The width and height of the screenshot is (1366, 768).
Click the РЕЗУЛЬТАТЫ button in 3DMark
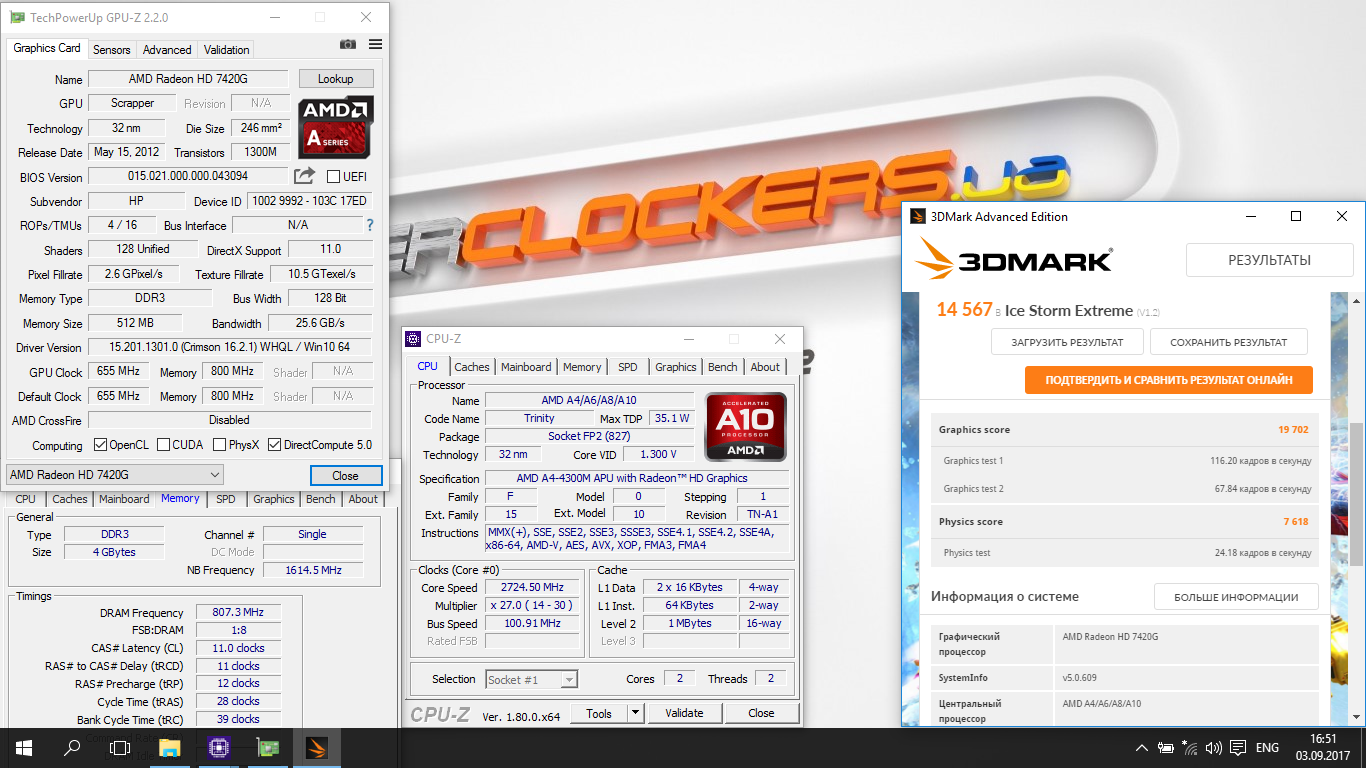(1269, 260)
